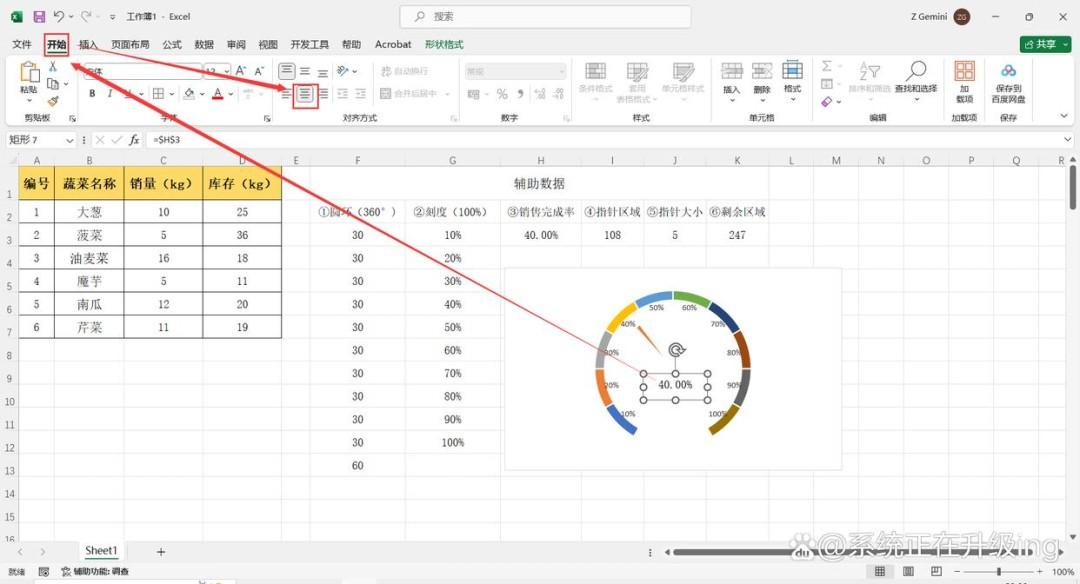Select the 40.00% text box in chart
The width and height of the screenshot is (1080, 584).
point(675,386)
